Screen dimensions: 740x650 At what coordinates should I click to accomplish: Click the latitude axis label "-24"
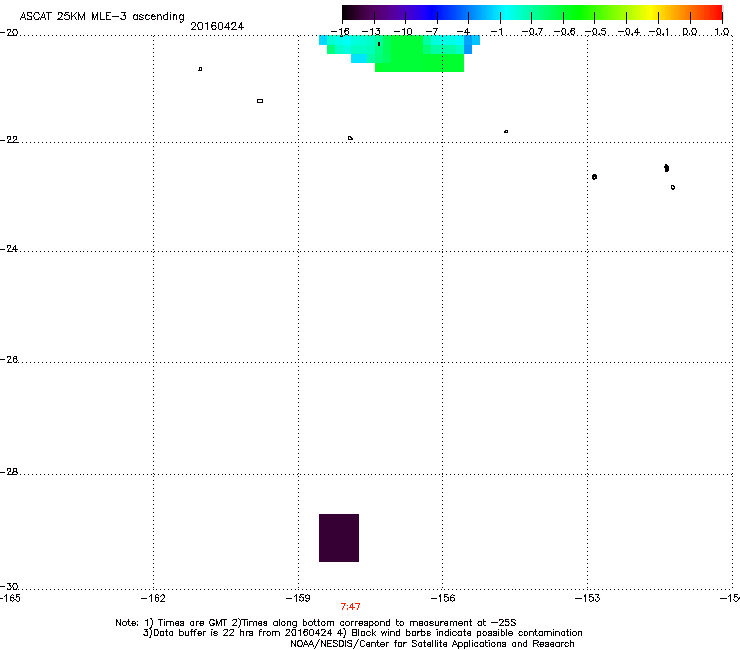(9, 249)
